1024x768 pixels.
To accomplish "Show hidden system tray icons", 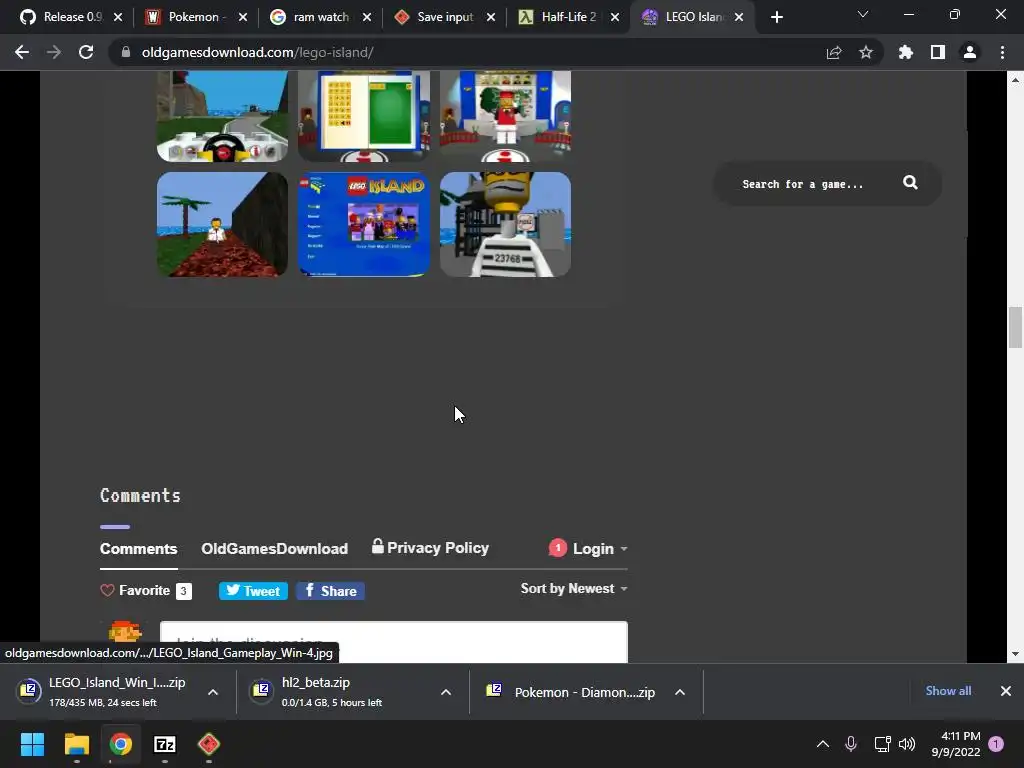I will tap(823, 744).
